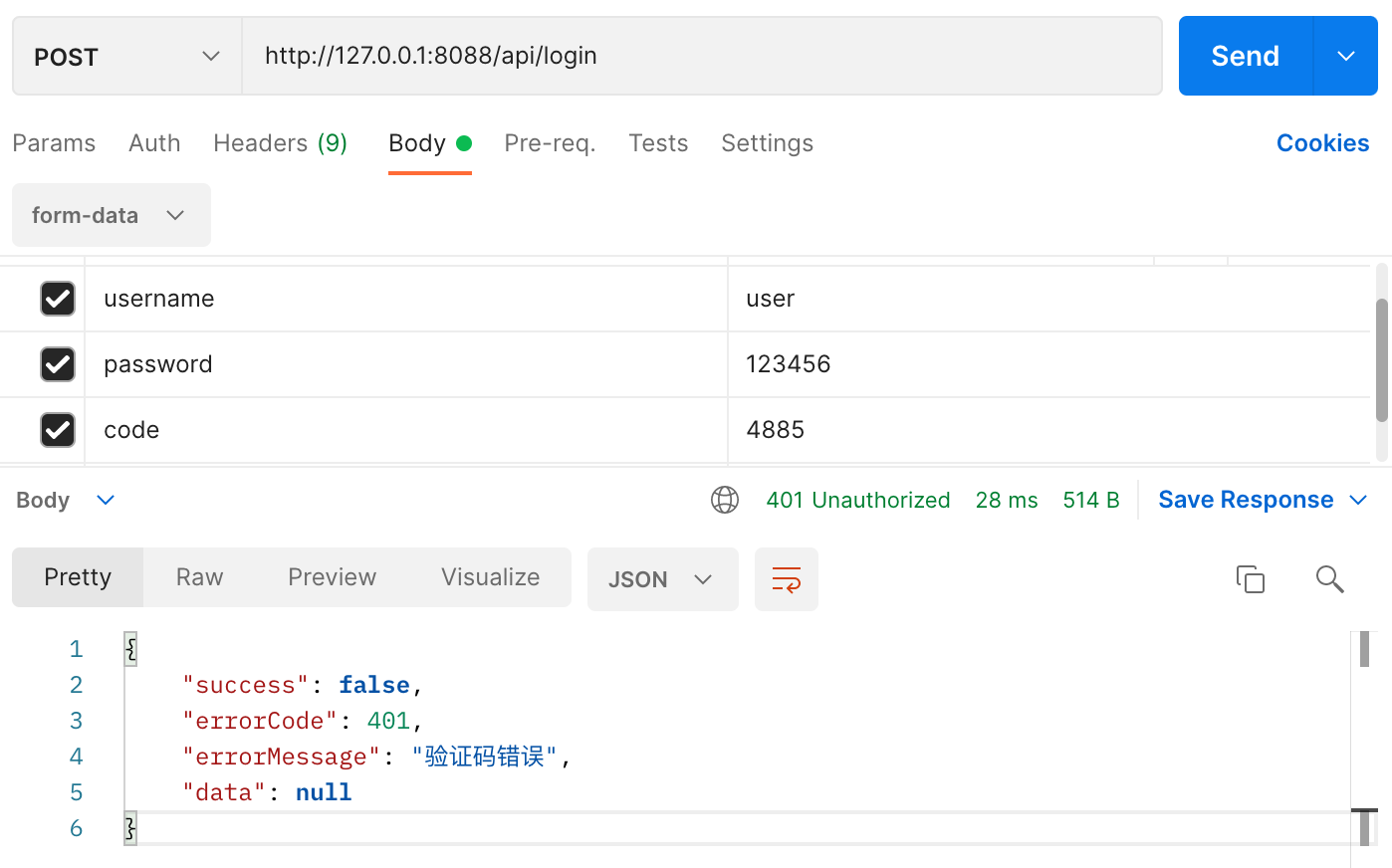Click the request URL input field

point(701,56)
